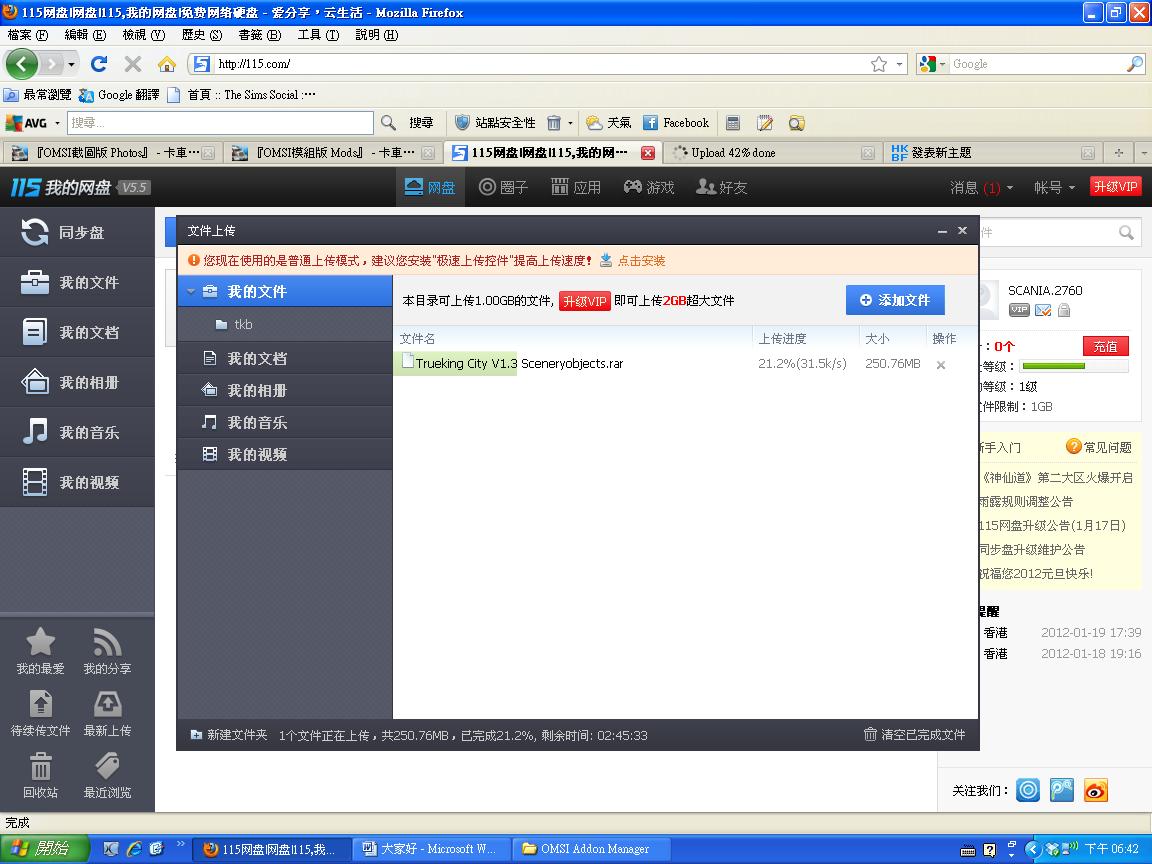This screenshot has height=864, width=1152.
Task: Click the stop loading X icon
Action: (x=133, y=64)
